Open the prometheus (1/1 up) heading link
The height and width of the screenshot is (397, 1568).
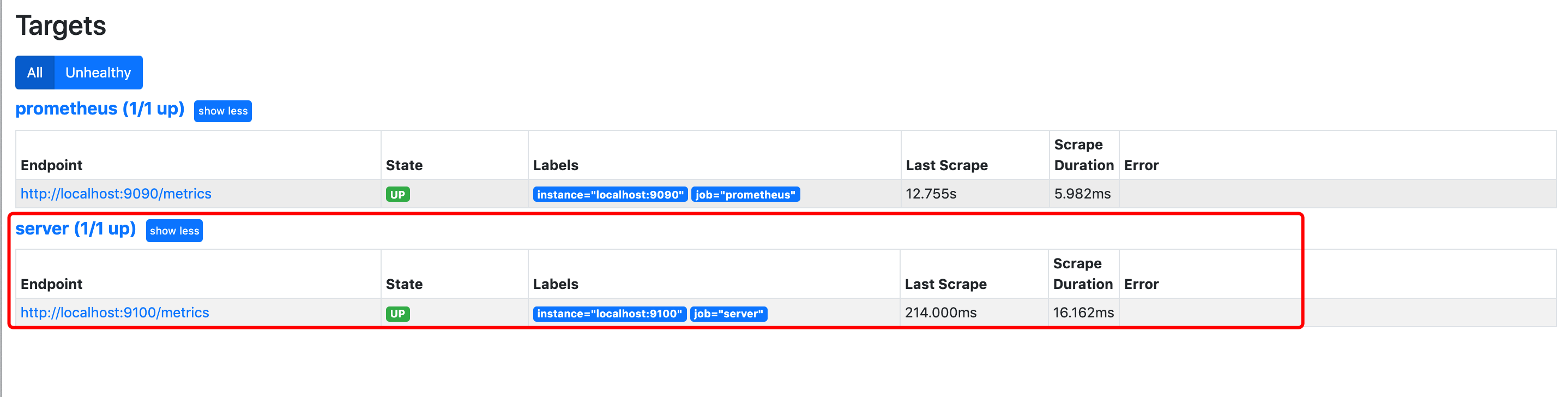[99, 109]
